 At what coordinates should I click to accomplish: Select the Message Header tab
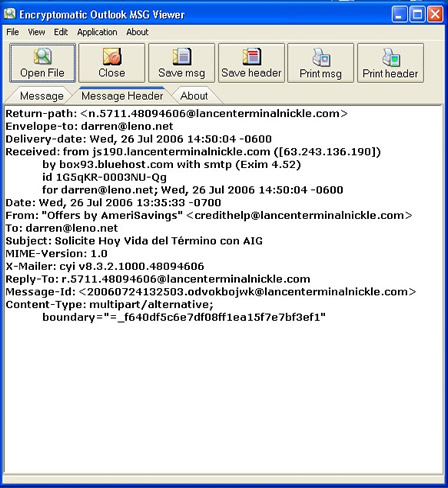122,96
